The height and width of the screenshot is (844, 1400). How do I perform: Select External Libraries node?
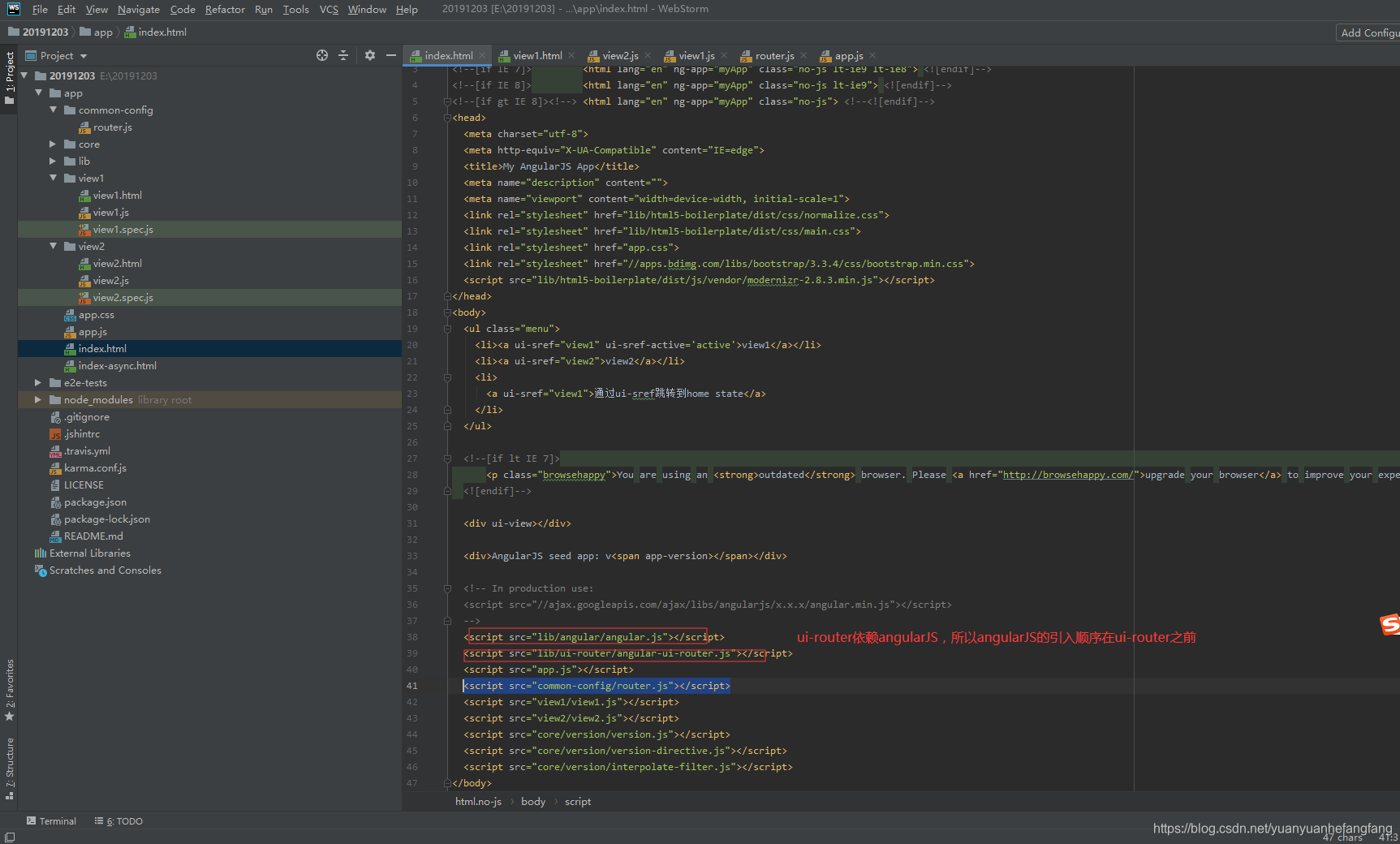tap(89, 553)
